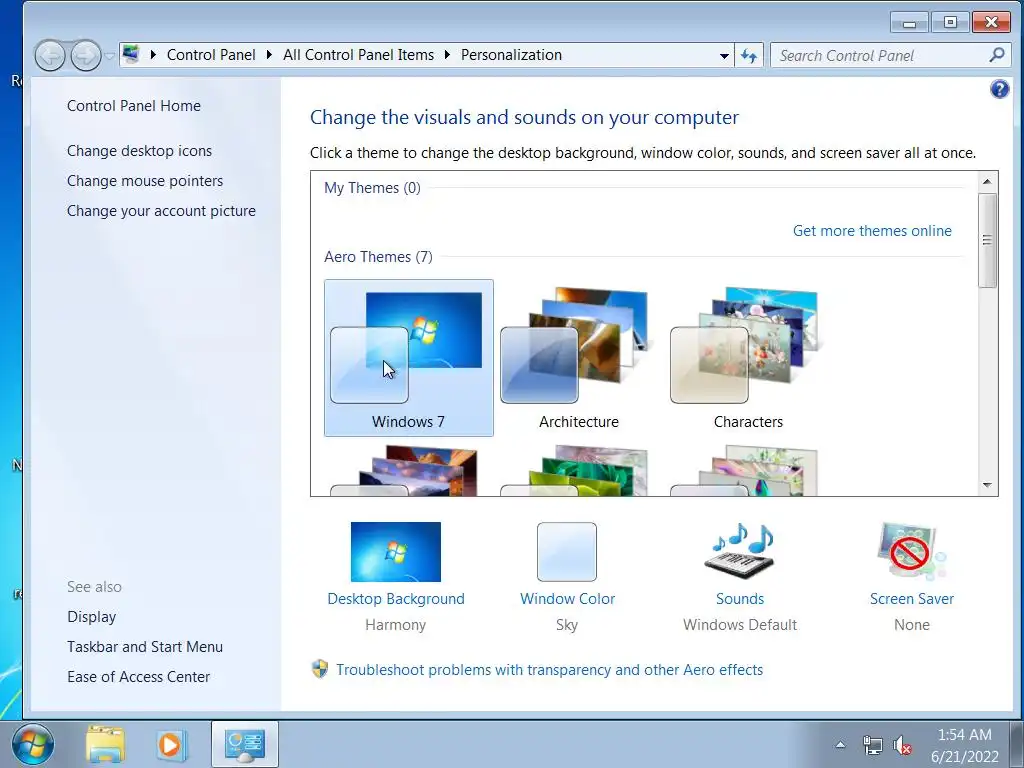Image resolution: width=1024 pixels, height=768 pixels.
Task: Open Troubleshoot problems with transparency link
Action: coord(549,670)
